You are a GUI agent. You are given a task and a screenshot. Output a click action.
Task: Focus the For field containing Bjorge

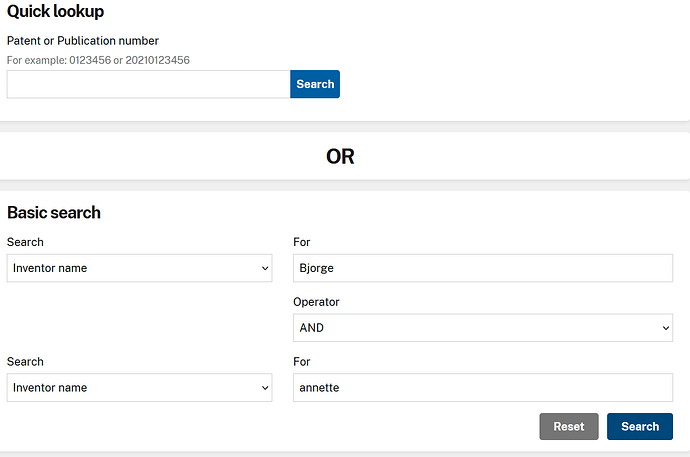pos(482,268)
